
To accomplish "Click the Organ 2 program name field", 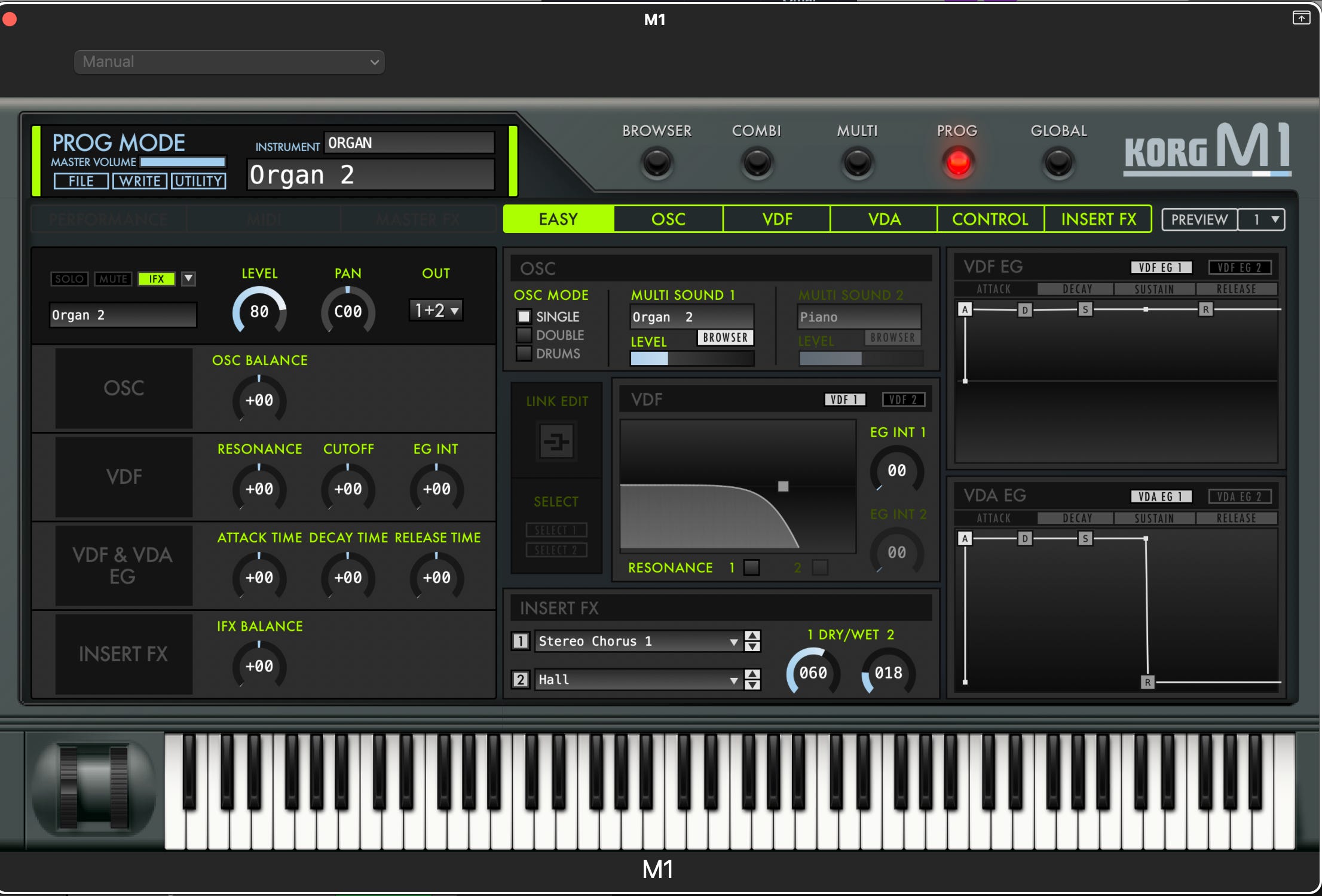I will 371,175.
